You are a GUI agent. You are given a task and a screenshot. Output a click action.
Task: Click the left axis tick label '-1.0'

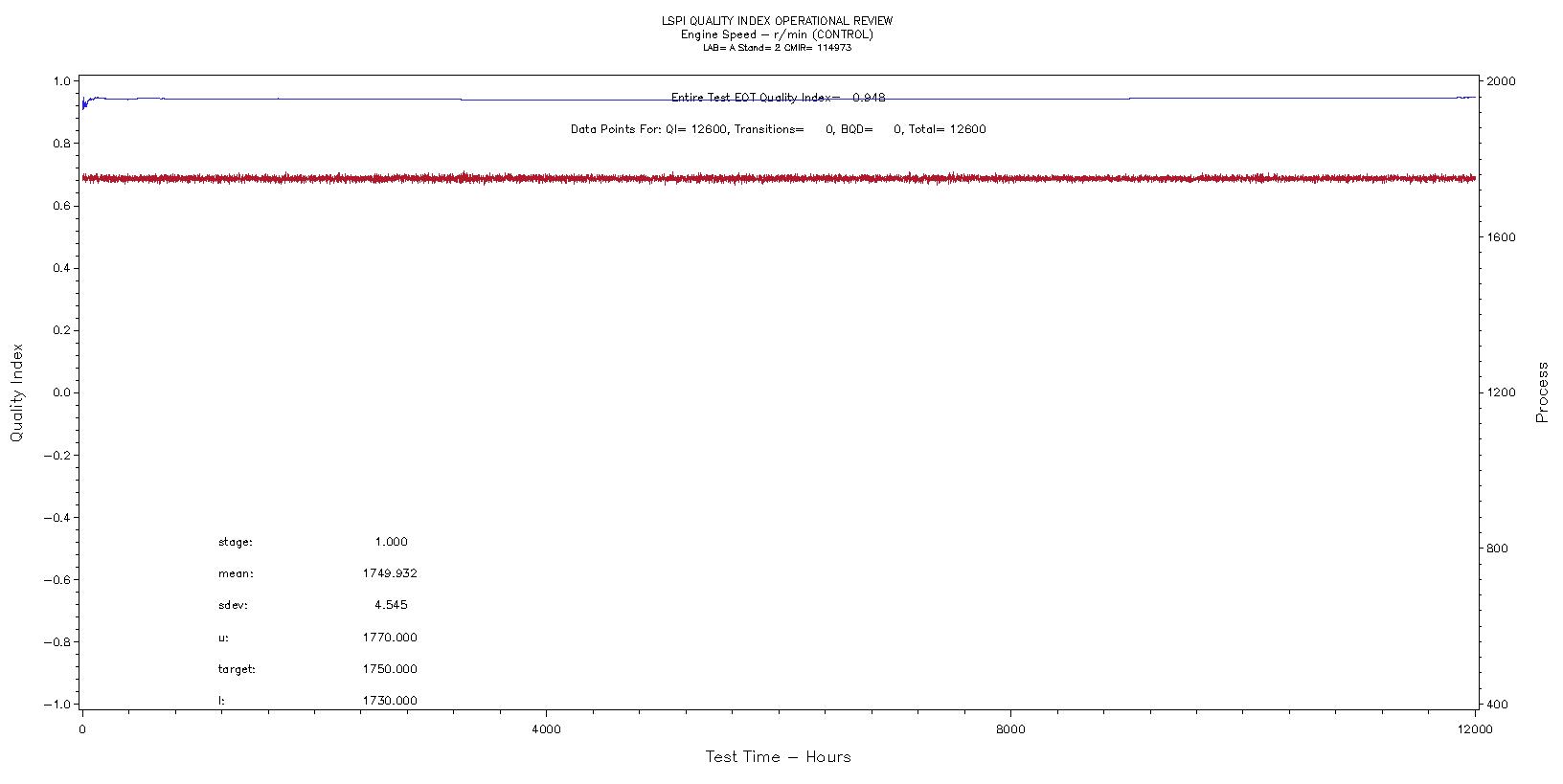(x=57, y=704)
